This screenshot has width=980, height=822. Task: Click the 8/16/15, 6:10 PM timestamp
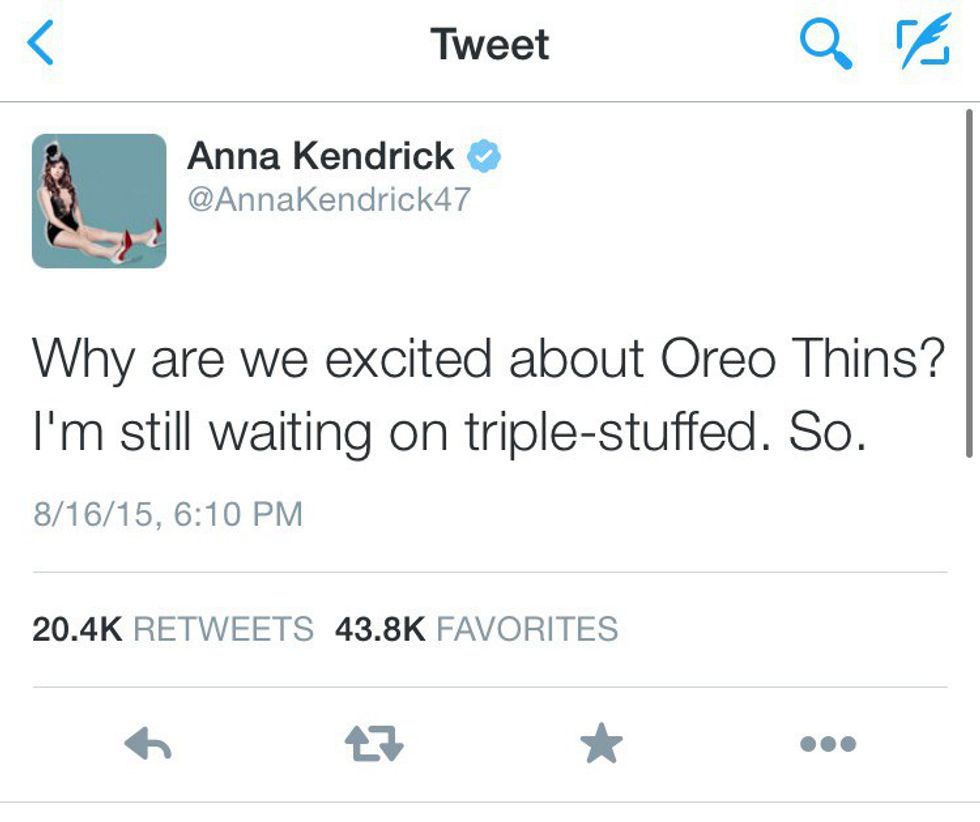point(167,514)
